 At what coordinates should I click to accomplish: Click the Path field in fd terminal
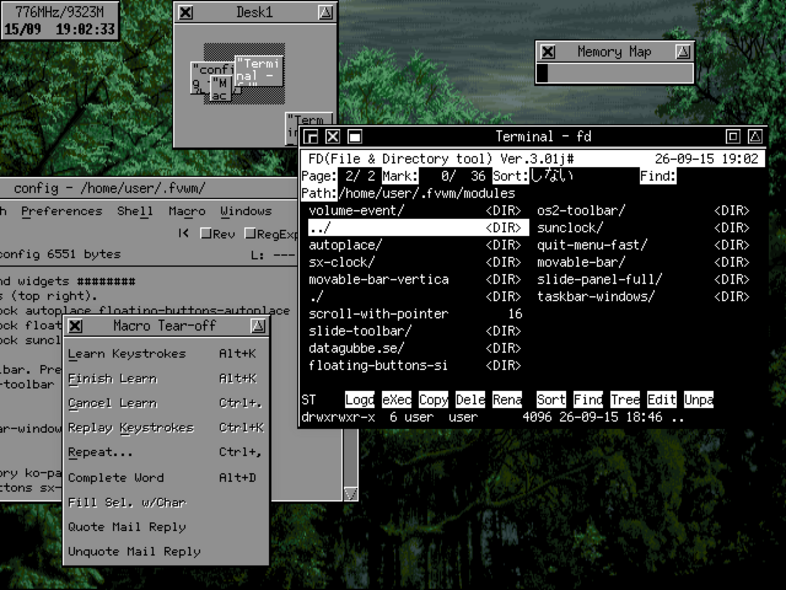point(426,193)
